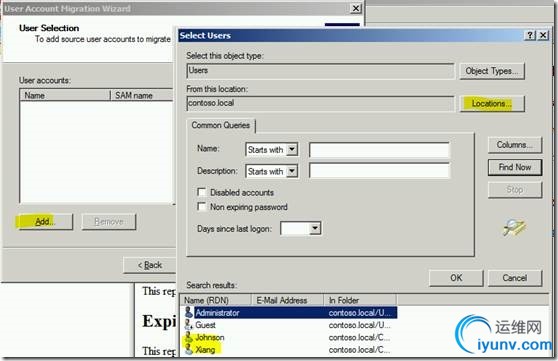The height and width of the screenshot is (361, 558).
Task: Sort by the Name (RDN) column header
Action: [x=216, y=300]
